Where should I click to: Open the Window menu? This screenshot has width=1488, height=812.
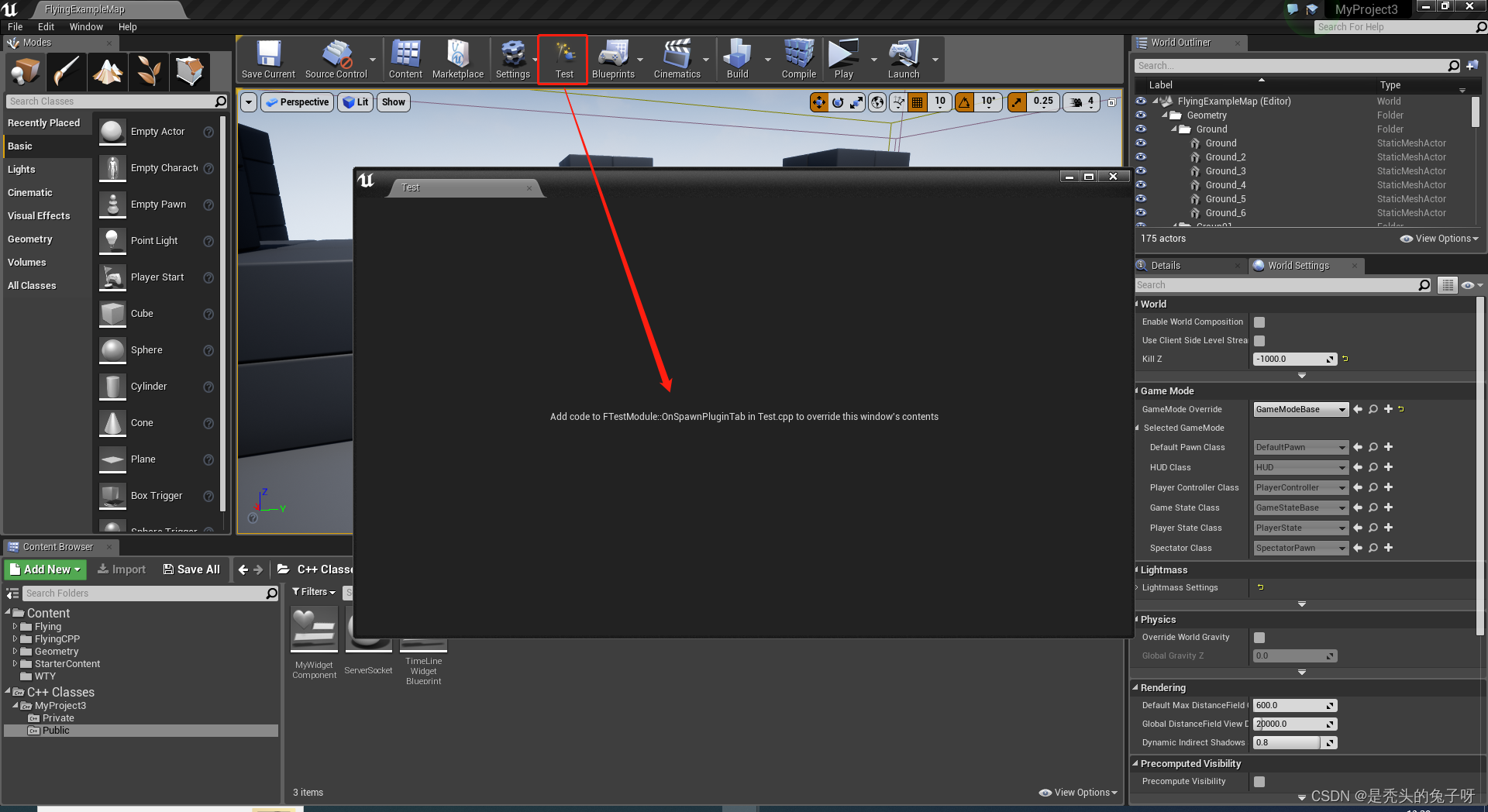86,26
